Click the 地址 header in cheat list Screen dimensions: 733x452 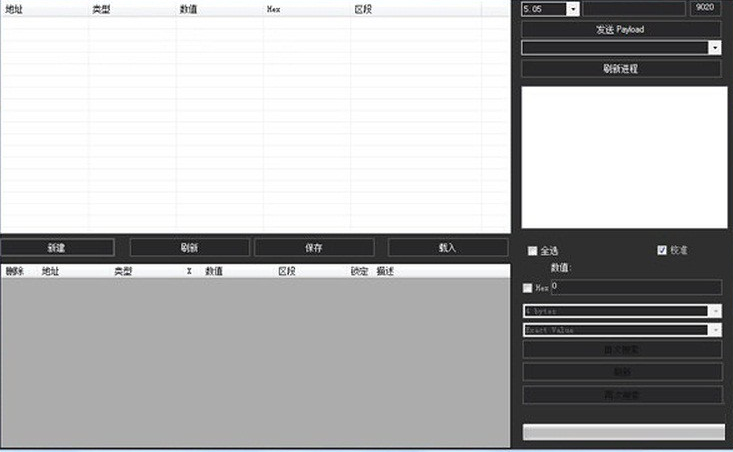click(50, 271)
